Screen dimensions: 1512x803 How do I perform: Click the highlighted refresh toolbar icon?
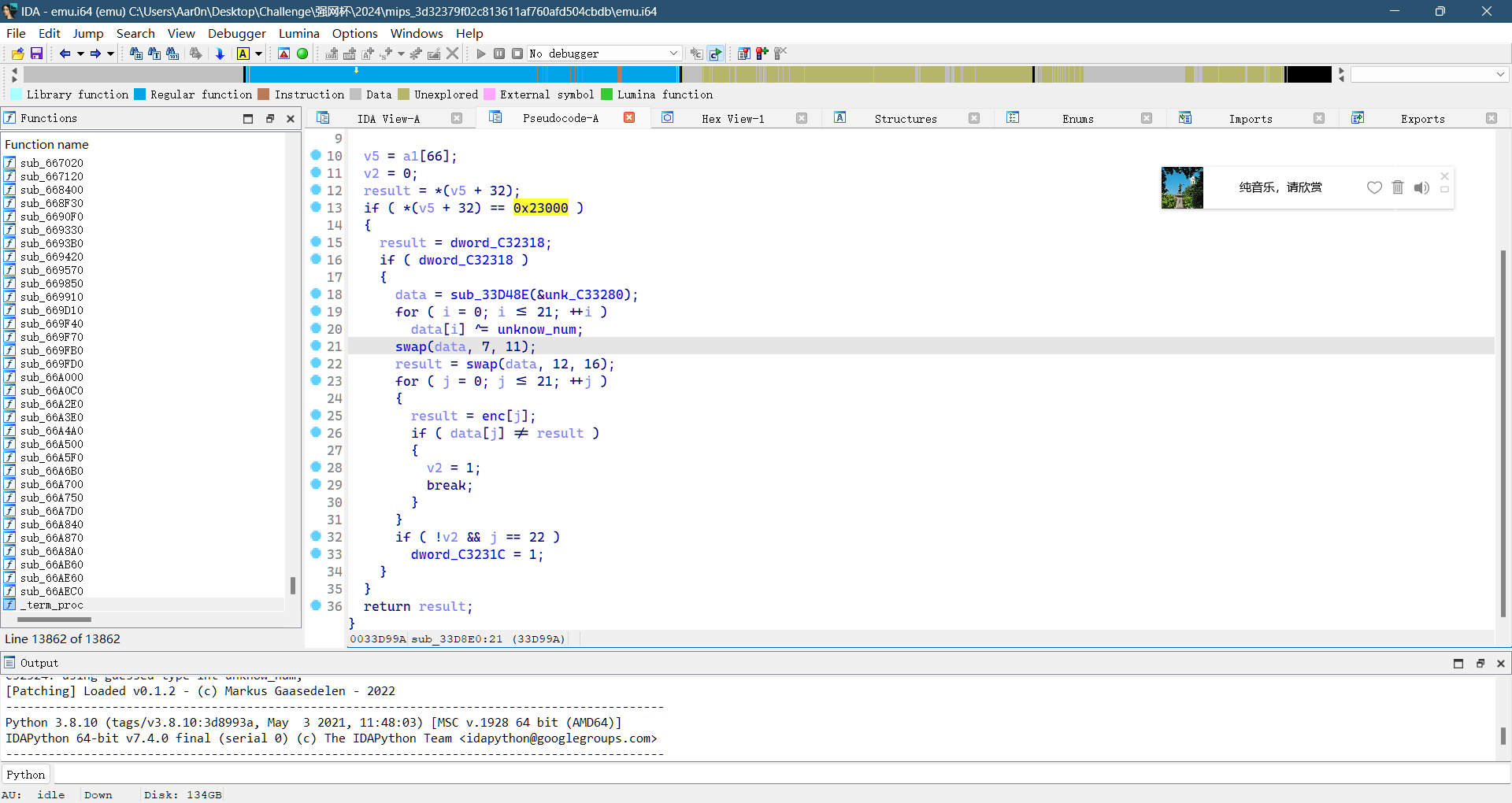pos(715,54)
